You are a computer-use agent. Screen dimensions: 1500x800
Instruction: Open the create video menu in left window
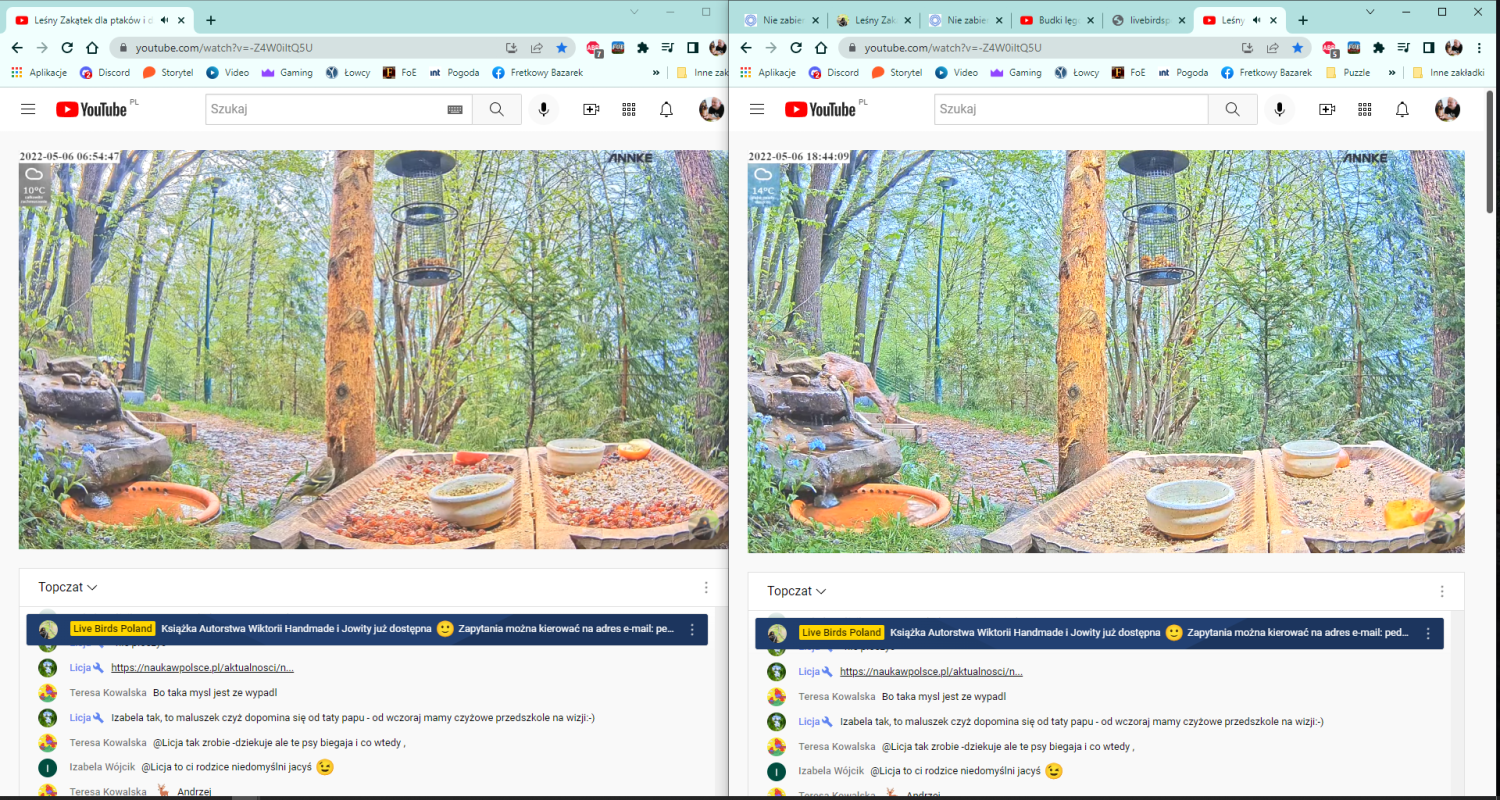[591, 109]
